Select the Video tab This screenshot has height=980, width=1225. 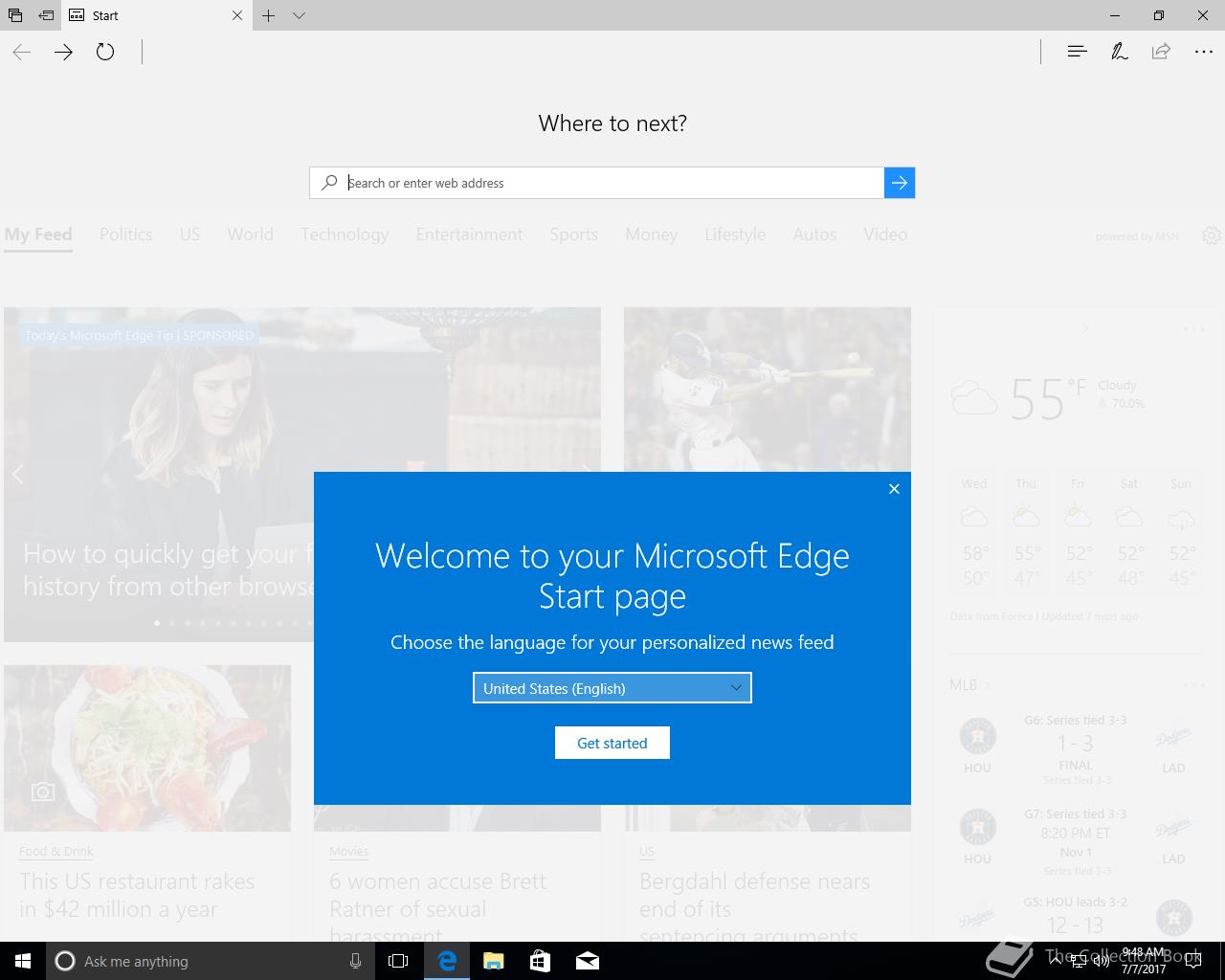click(x=885, y=234)
